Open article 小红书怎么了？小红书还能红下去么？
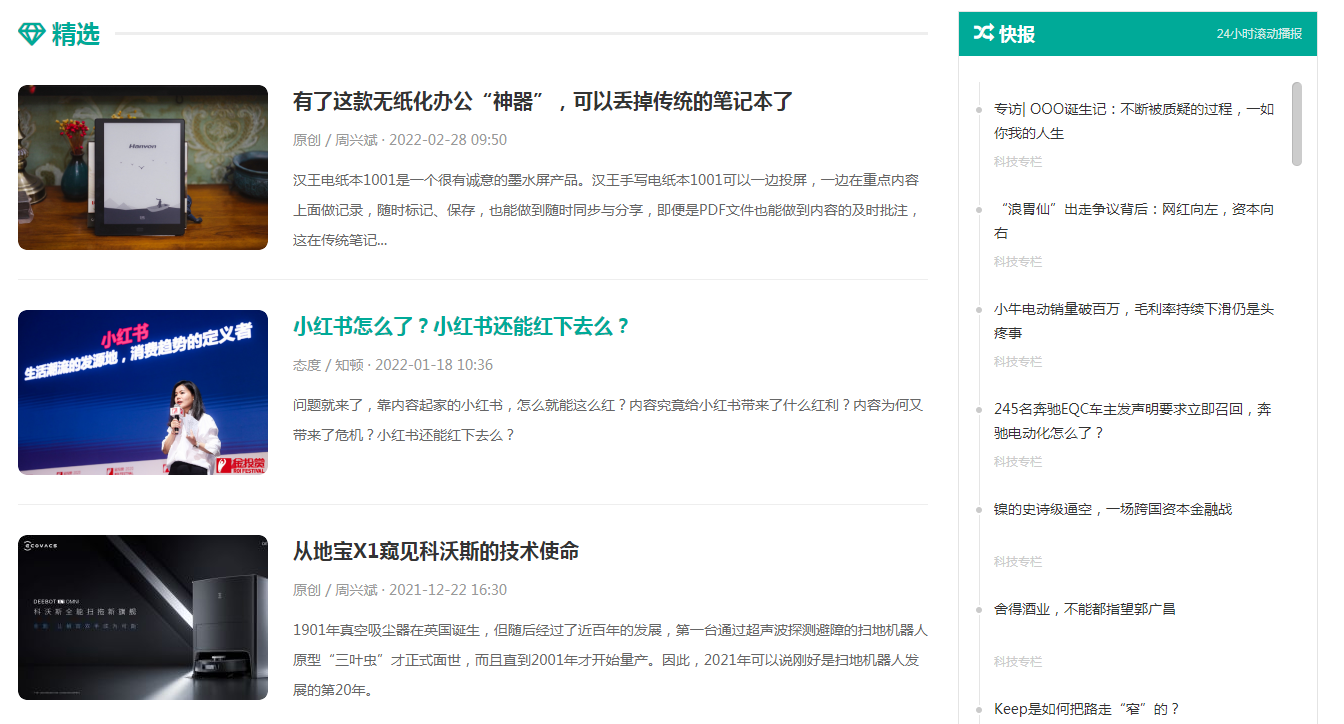Image resolution: width=1344 pixels, height=724 pixels. point(462,326)
